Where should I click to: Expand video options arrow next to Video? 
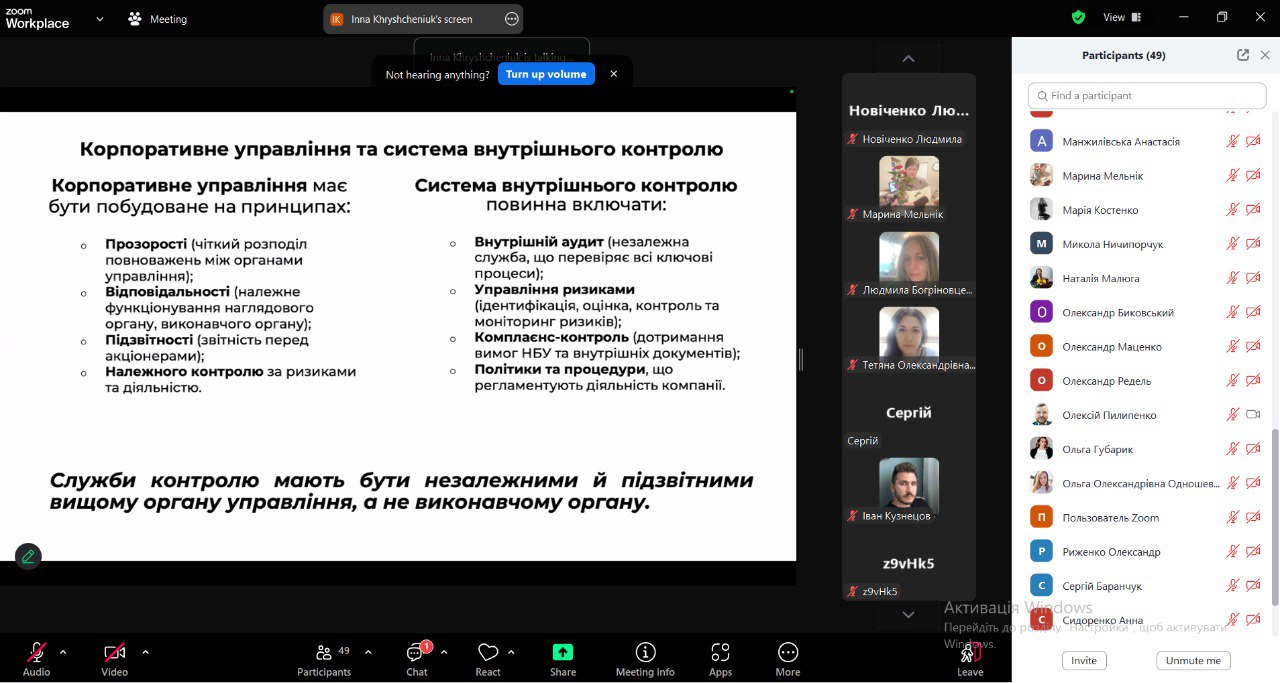tap(145, 652)
